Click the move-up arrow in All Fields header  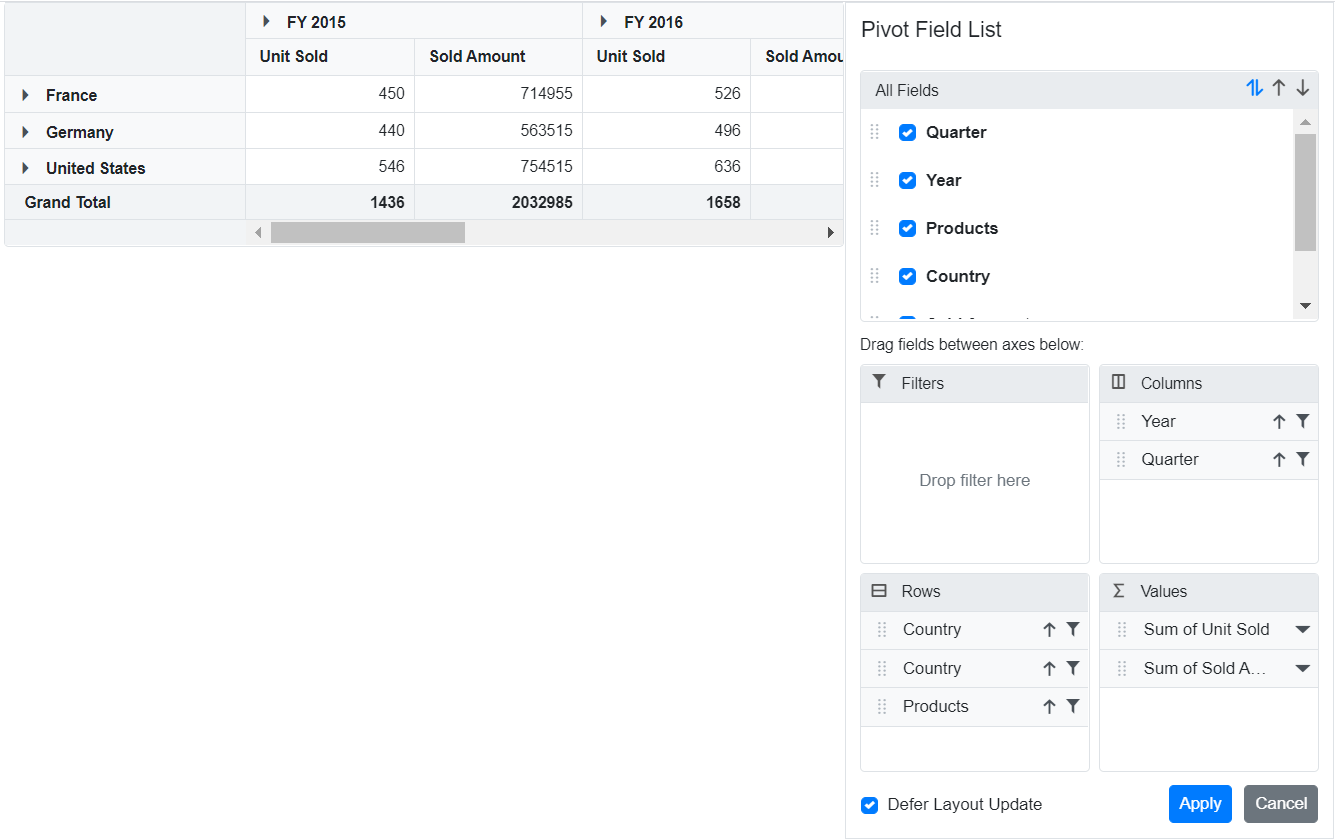coord(1279,88)
